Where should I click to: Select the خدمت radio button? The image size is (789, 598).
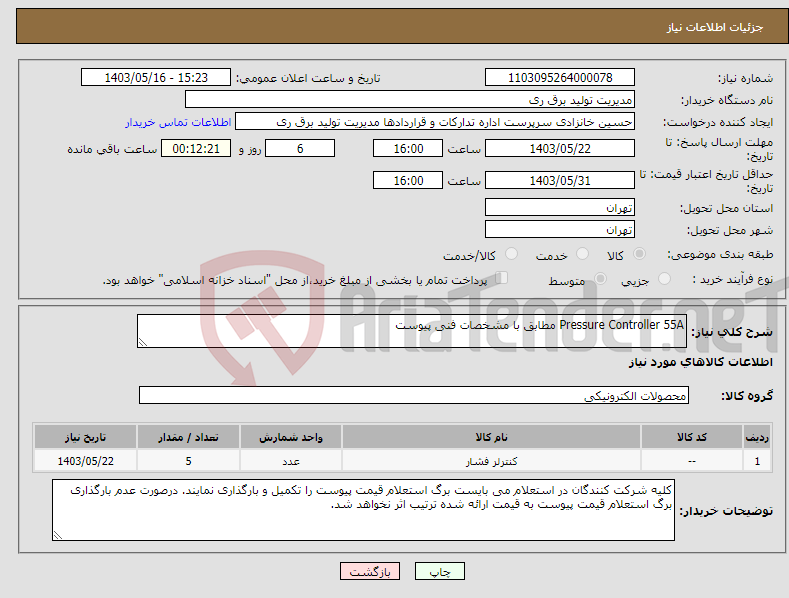click(582, 254)
